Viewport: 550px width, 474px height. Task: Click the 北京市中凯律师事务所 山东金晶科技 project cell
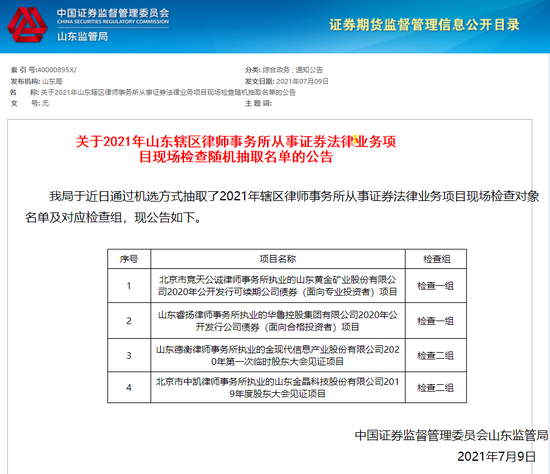(278, 387)
